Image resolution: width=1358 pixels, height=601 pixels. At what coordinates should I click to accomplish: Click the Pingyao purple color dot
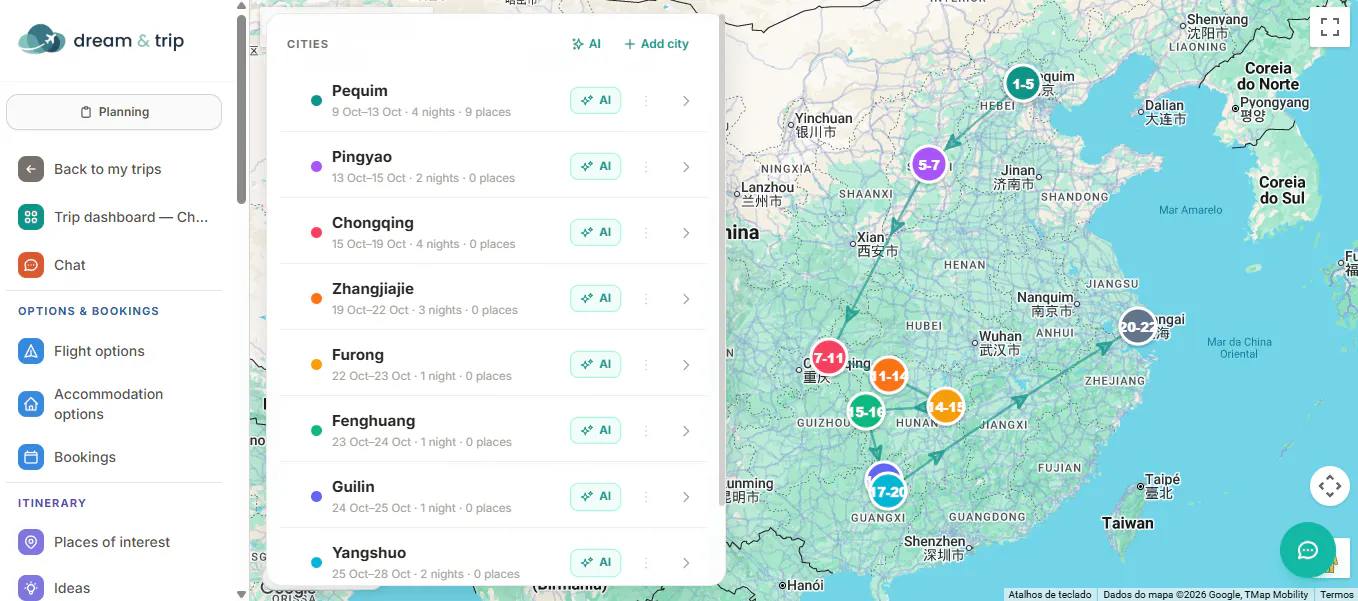click(x=316, y=167)
